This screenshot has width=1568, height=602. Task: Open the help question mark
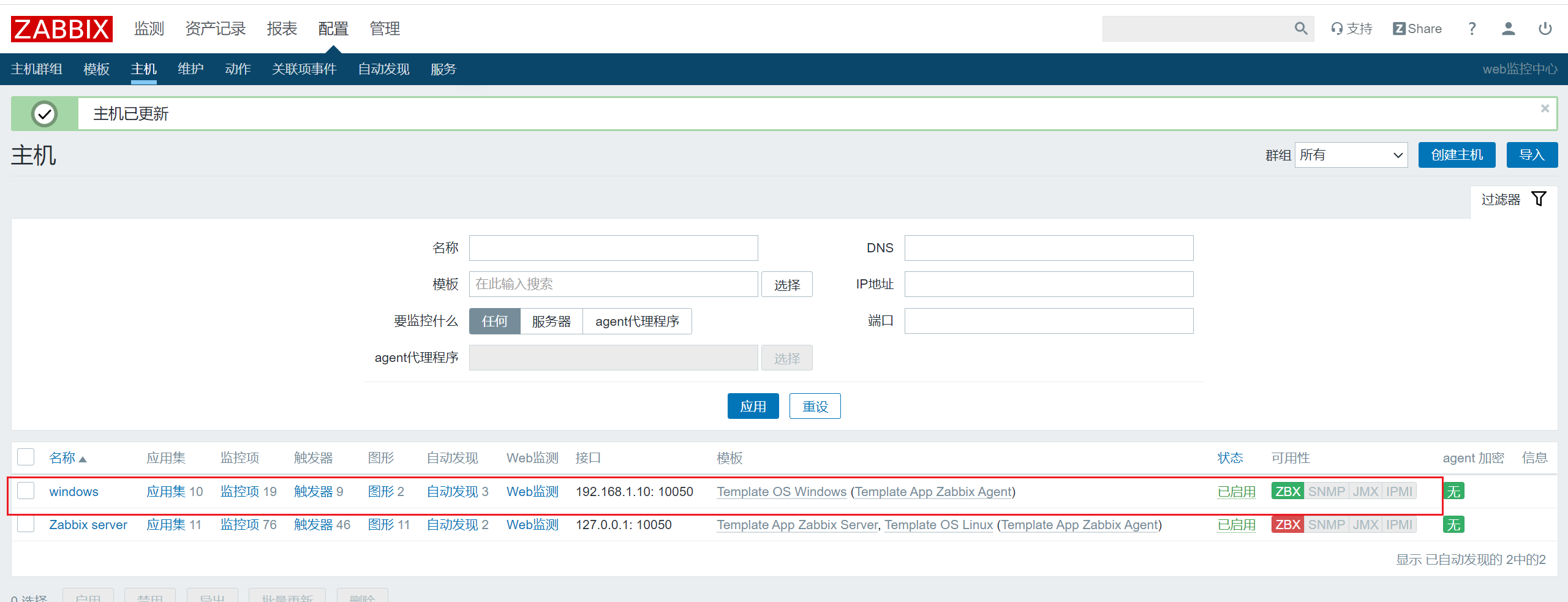1472,29
